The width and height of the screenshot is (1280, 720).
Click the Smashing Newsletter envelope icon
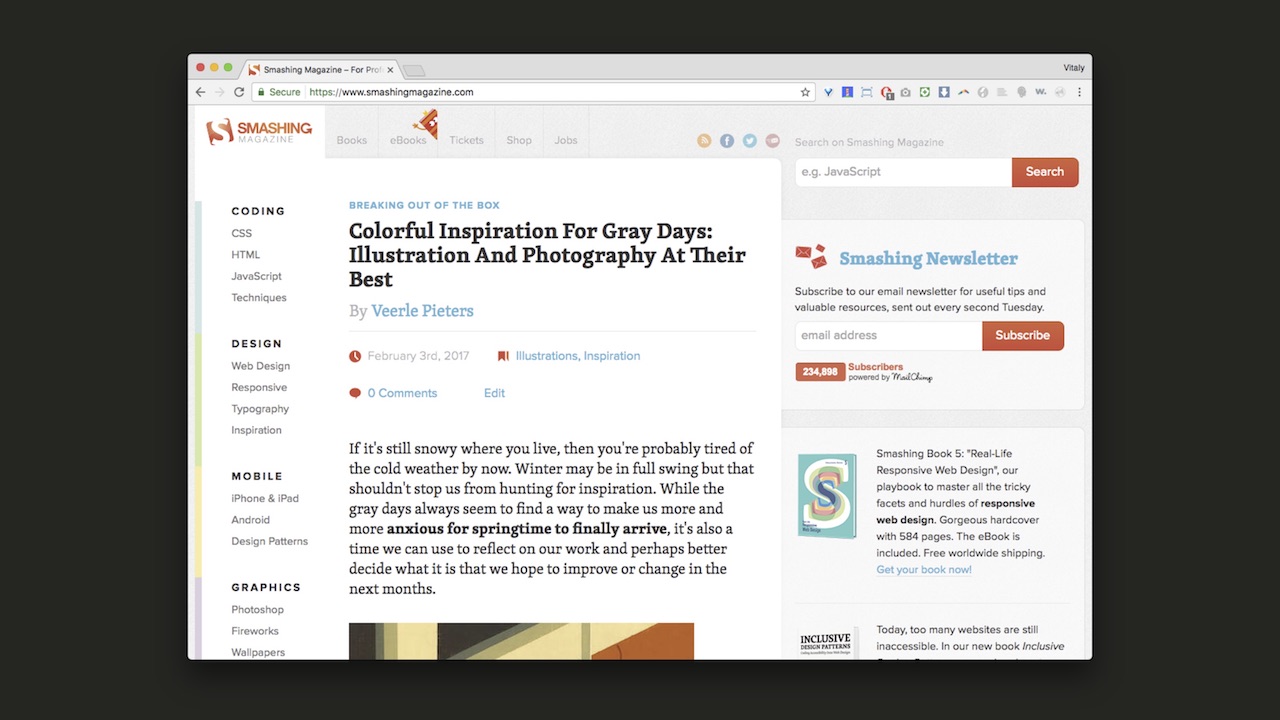tap(811, 257)
